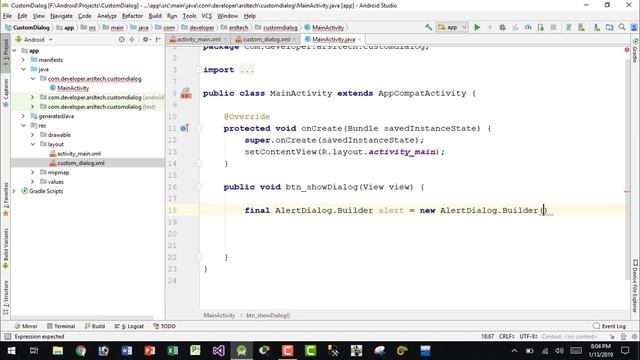Collapse the java folder

(23, 69)
